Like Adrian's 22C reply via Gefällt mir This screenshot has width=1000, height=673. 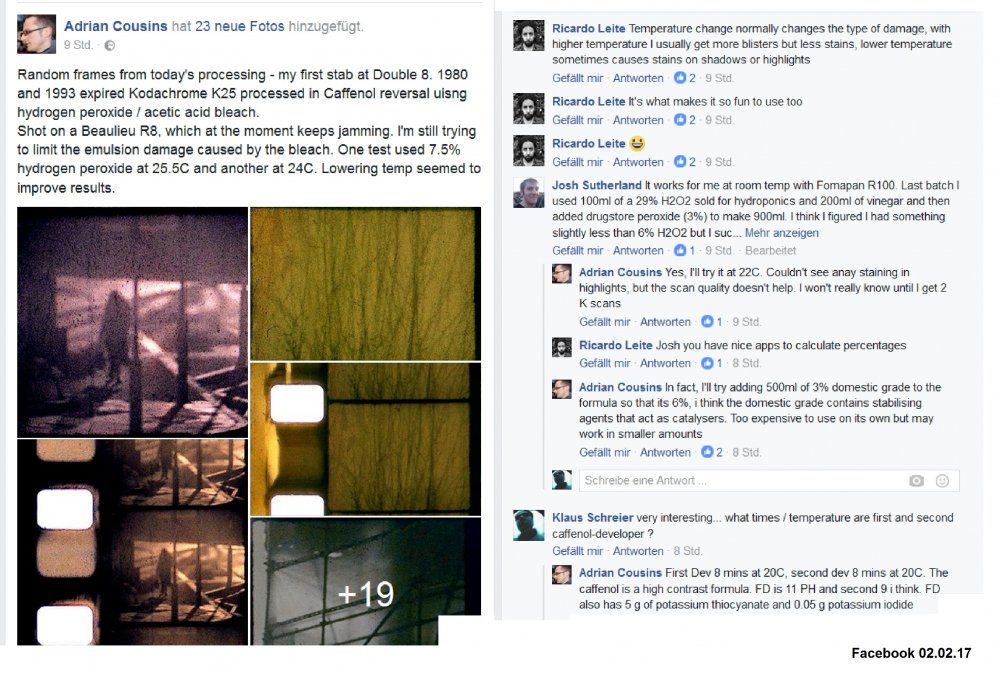coord(604,322)
